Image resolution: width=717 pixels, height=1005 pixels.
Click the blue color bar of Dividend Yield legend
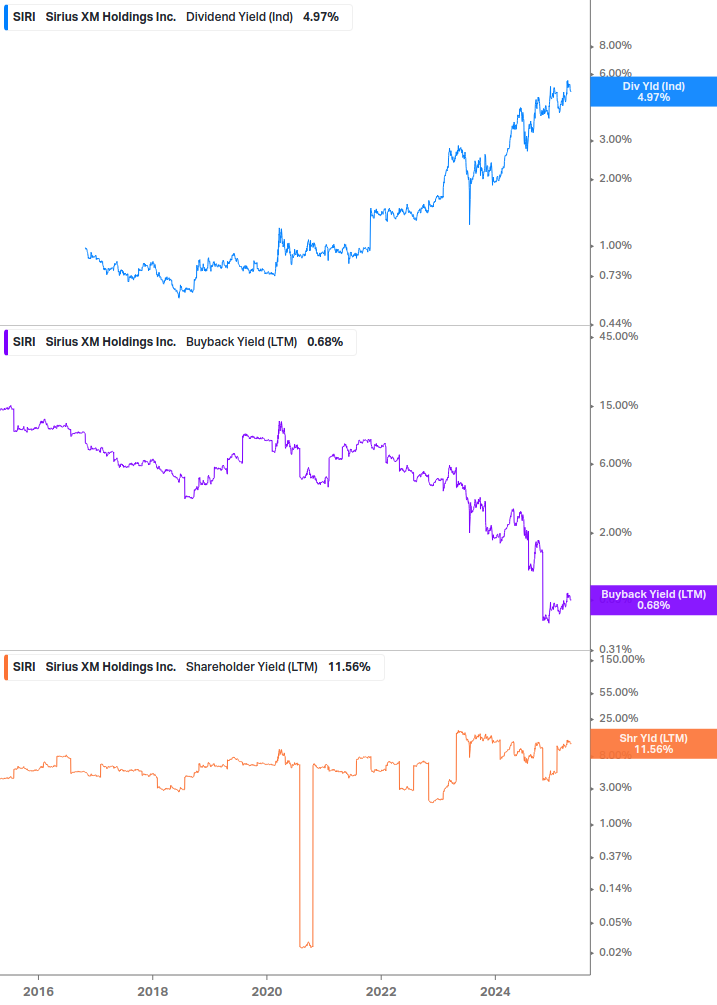click(x=6, y=17)
